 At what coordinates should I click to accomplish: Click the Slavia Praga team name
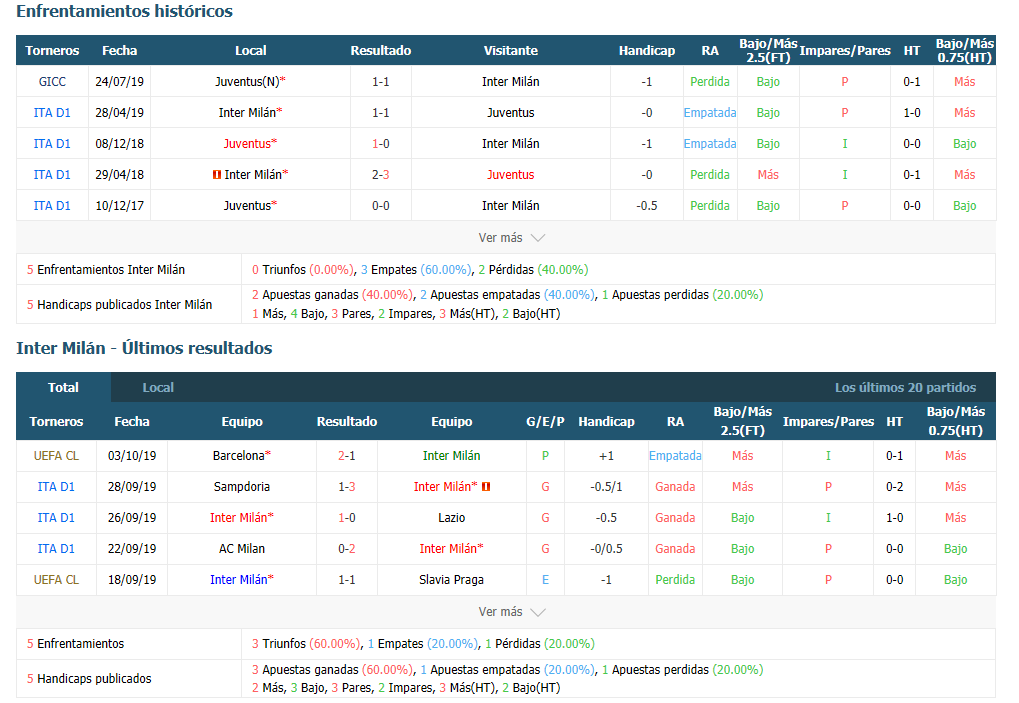pos(452,580)
